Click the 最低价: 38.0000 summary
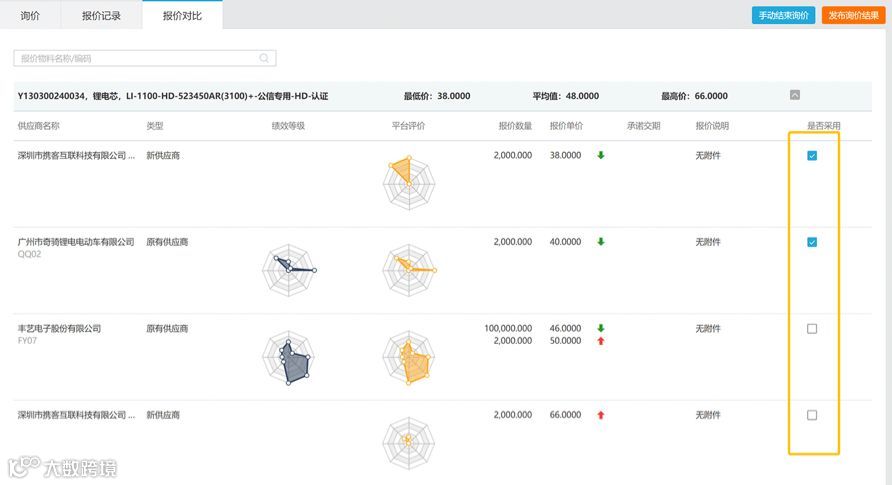 coord(437,96)
